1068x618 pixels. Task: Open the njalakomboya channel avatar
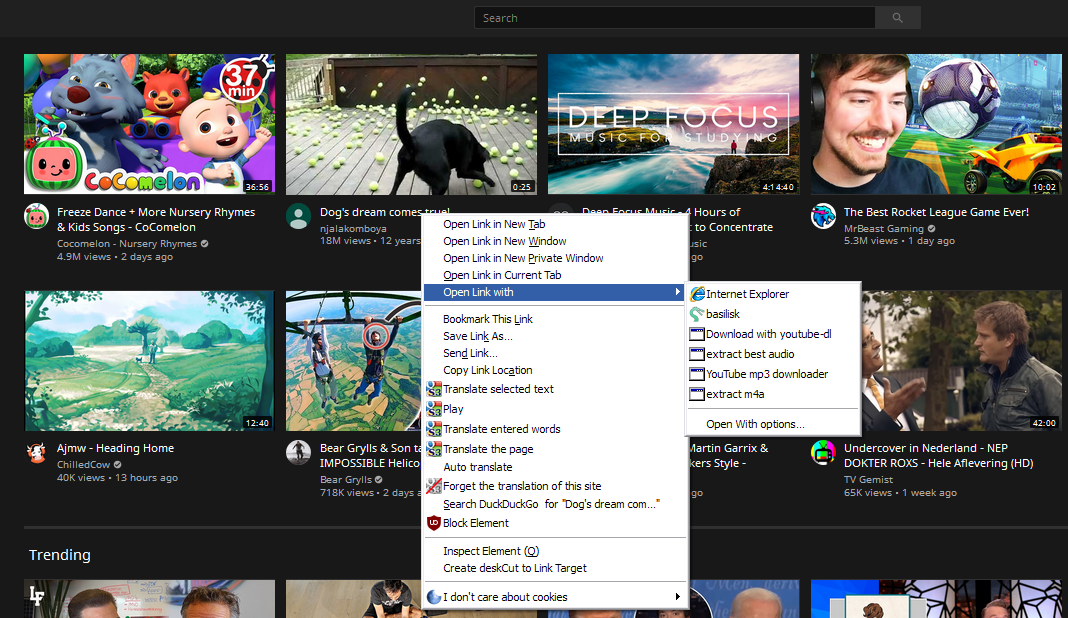point(298,217)
